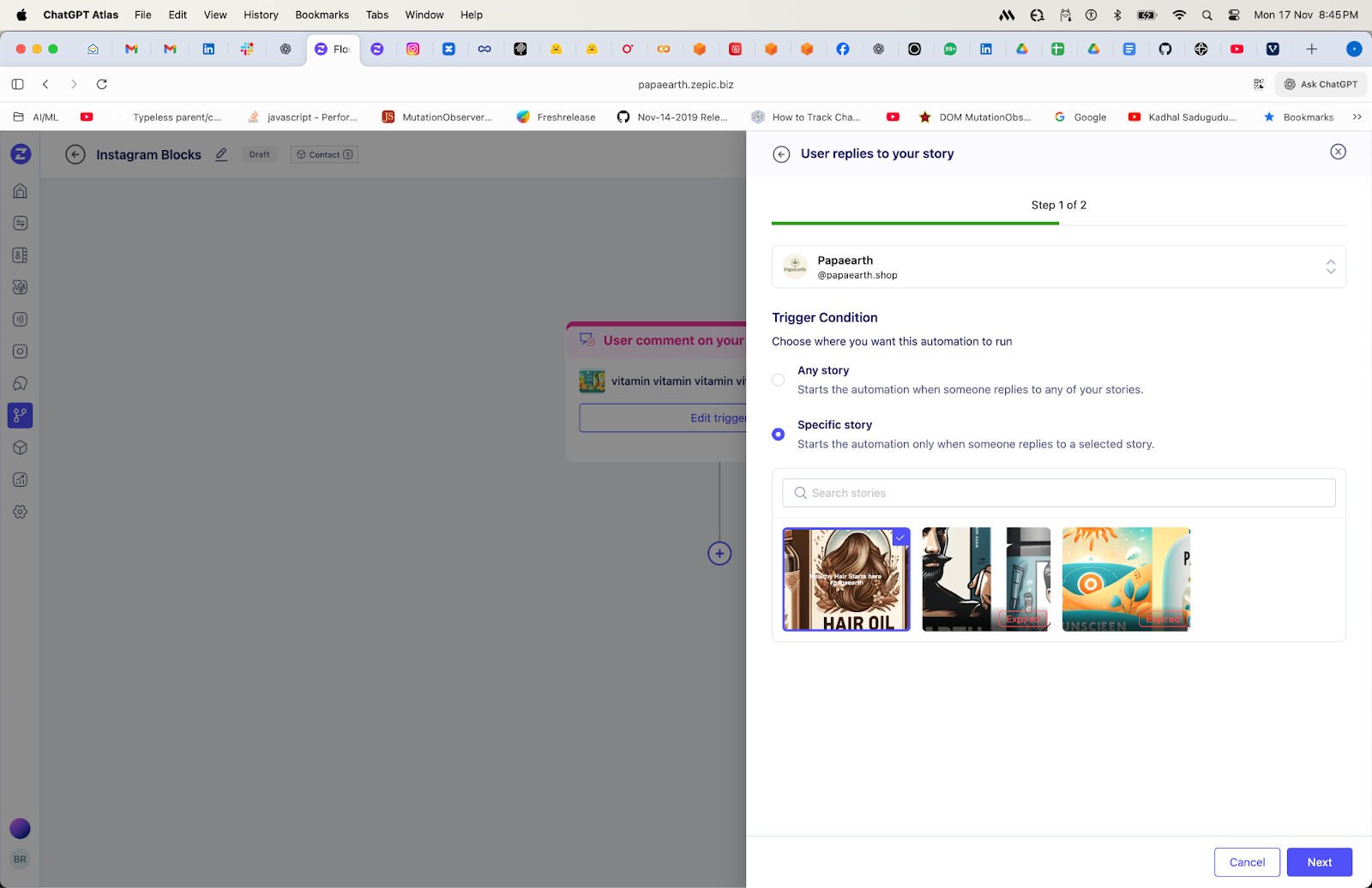1372x888 pixels.
Task: Switch to the Facebook tab icon
Action: coord(843,49)
